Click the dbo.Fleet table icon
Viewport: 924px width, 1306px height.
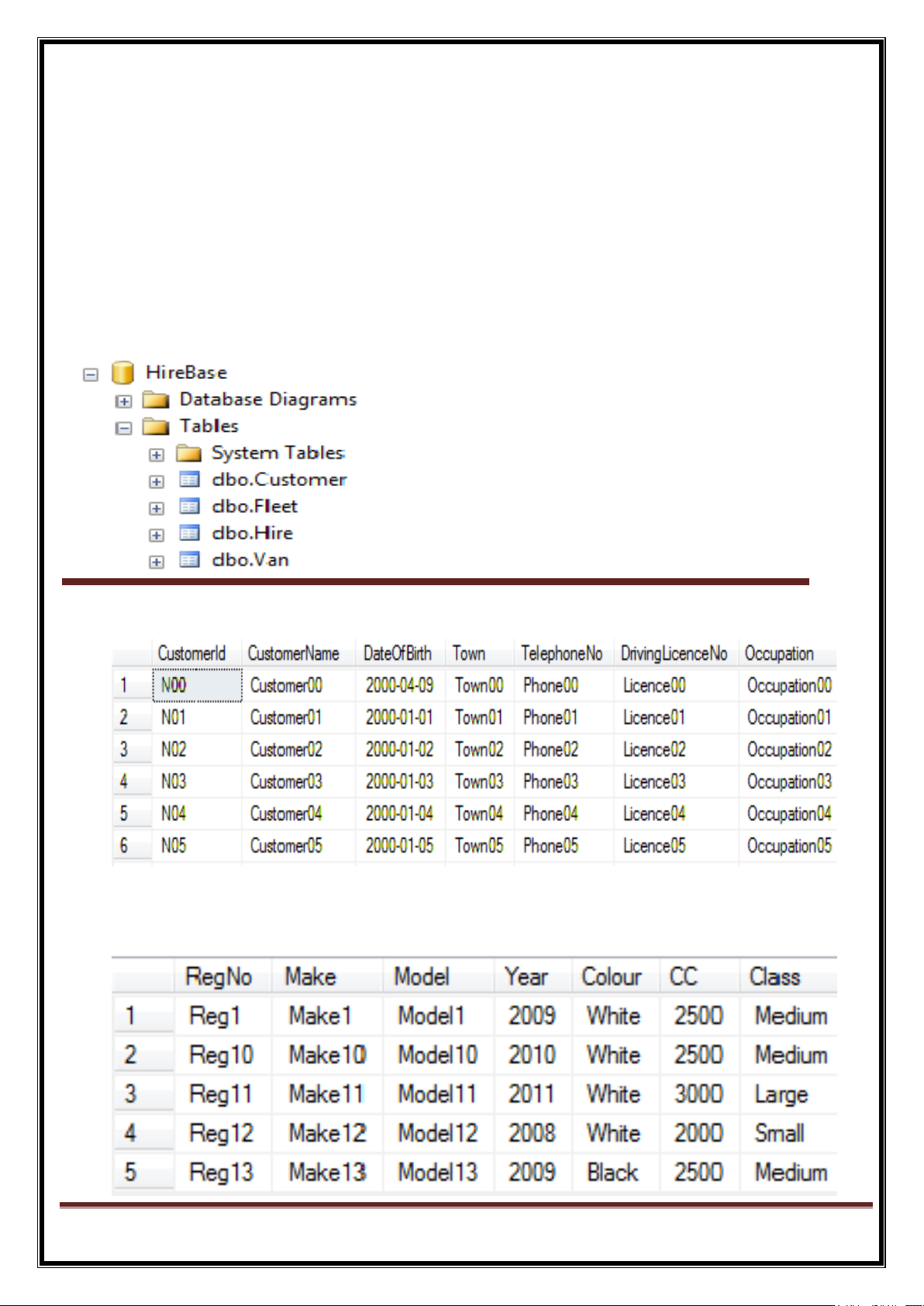tap(189, 507)
